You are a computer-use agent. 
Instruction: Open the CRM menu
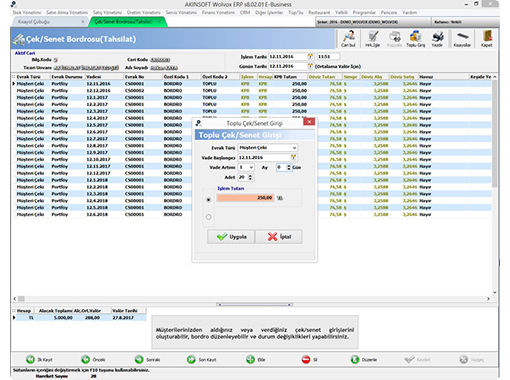(245, 12)
